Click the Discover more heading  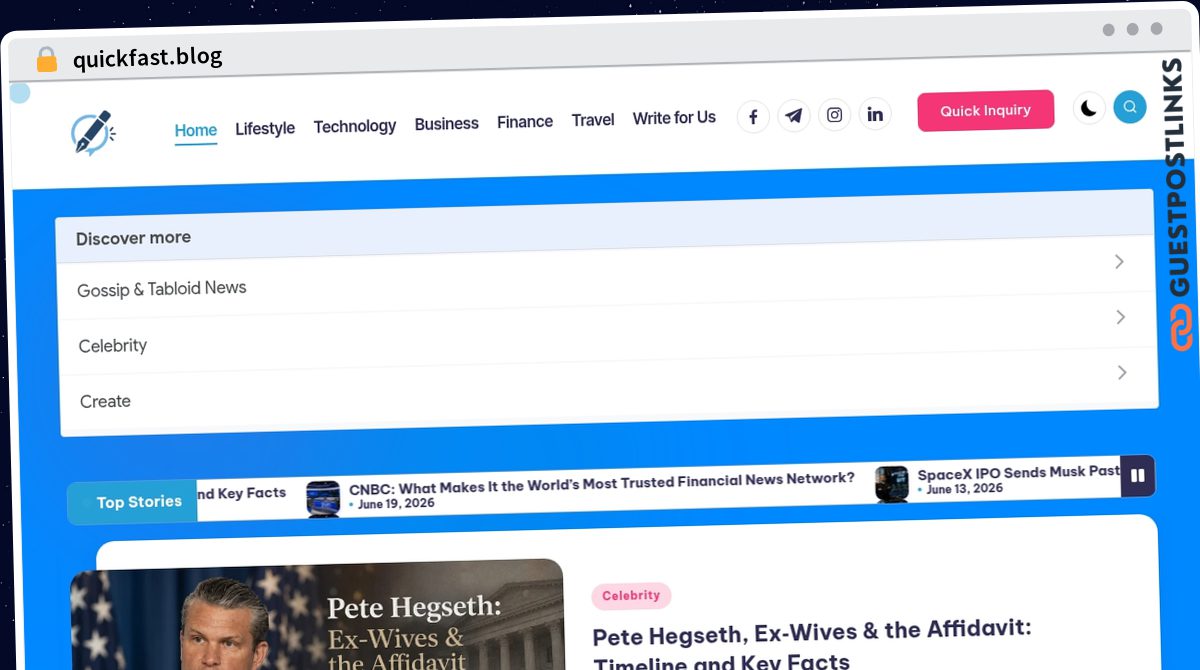134,239
